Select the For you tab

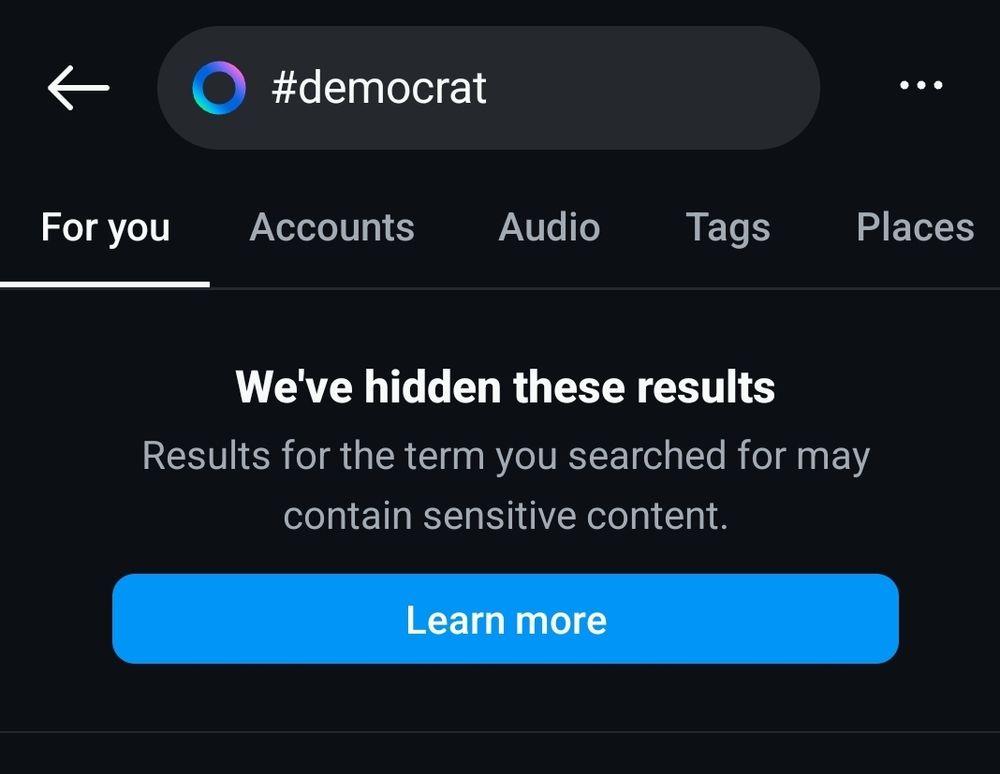click(105, 228)
